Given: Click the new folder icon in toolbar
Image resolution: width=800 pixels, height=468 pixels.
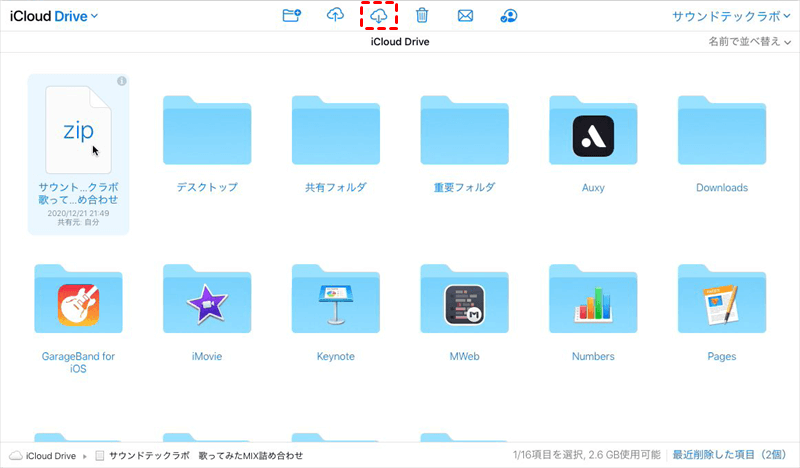Looking at the screenshot, I should [291, 16].
